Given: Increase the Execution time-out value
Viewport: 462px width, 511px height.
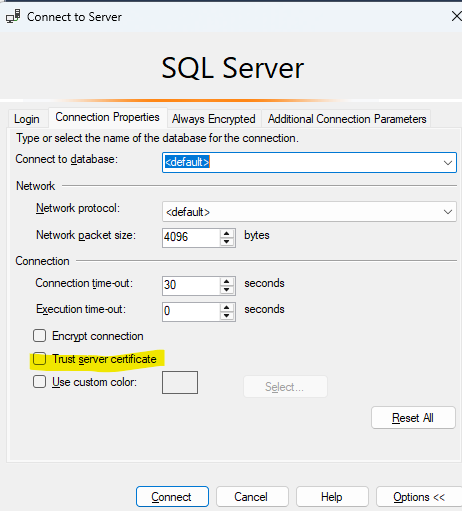Looking at the screenshot, I should click(227, 307).
